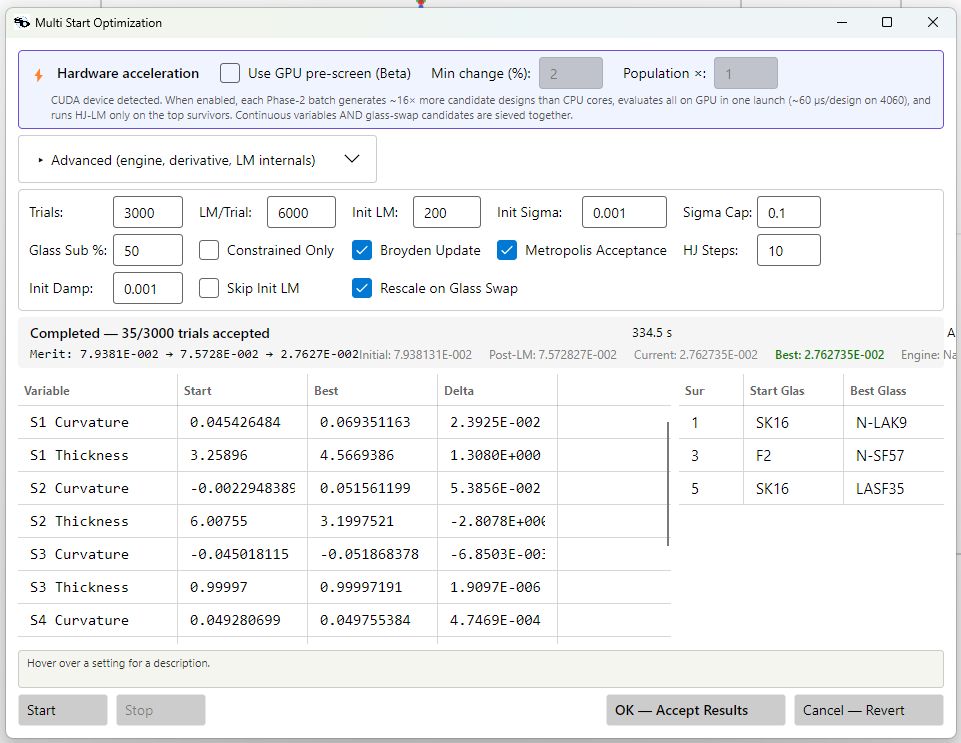
Task: Click the Start button
Action: pyautogui.click(x=63, y=710)
